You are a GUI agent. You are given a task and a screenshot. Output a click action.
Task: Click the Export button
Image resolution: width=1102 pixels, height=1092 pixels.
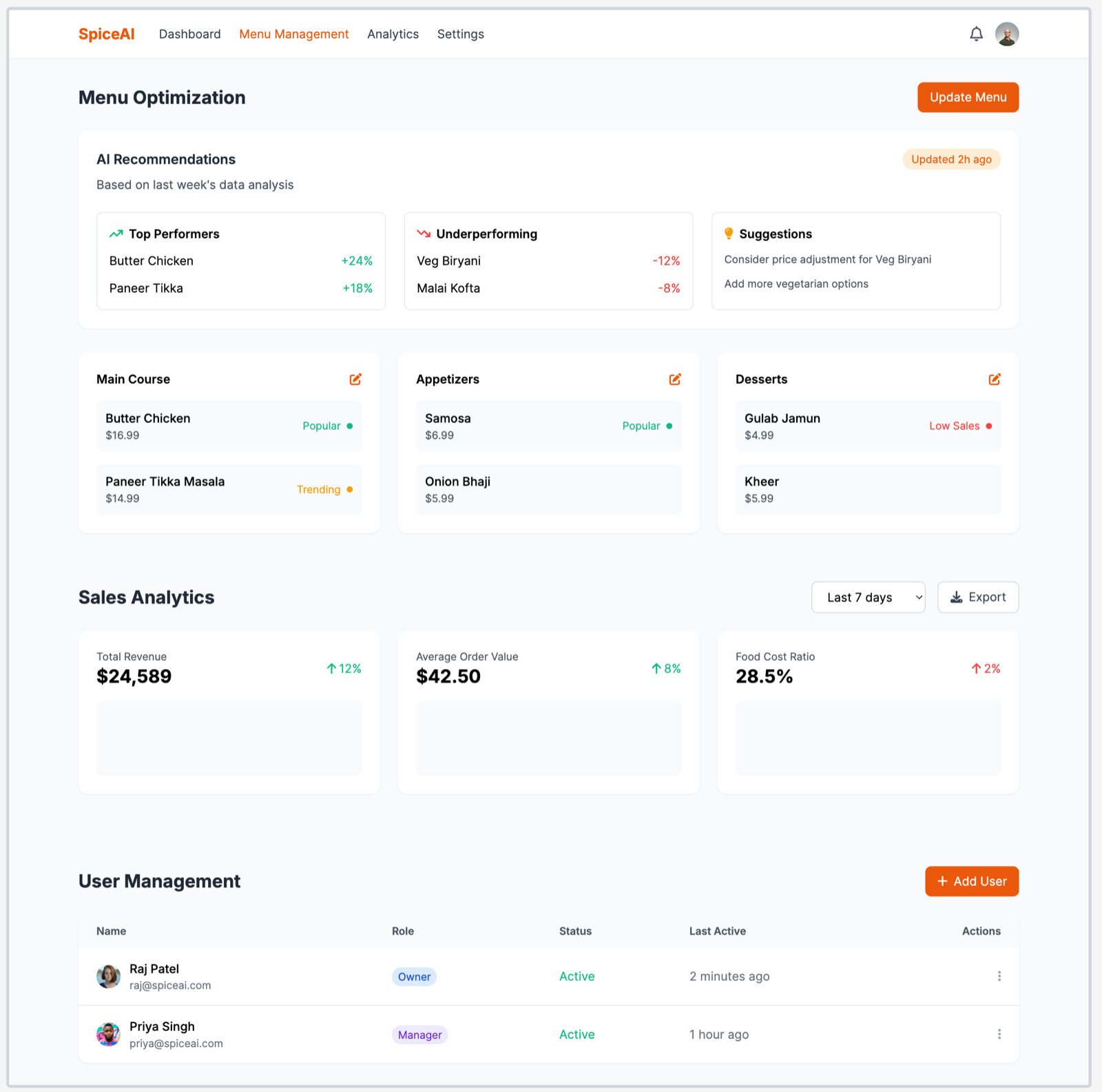tap(978, 597)
